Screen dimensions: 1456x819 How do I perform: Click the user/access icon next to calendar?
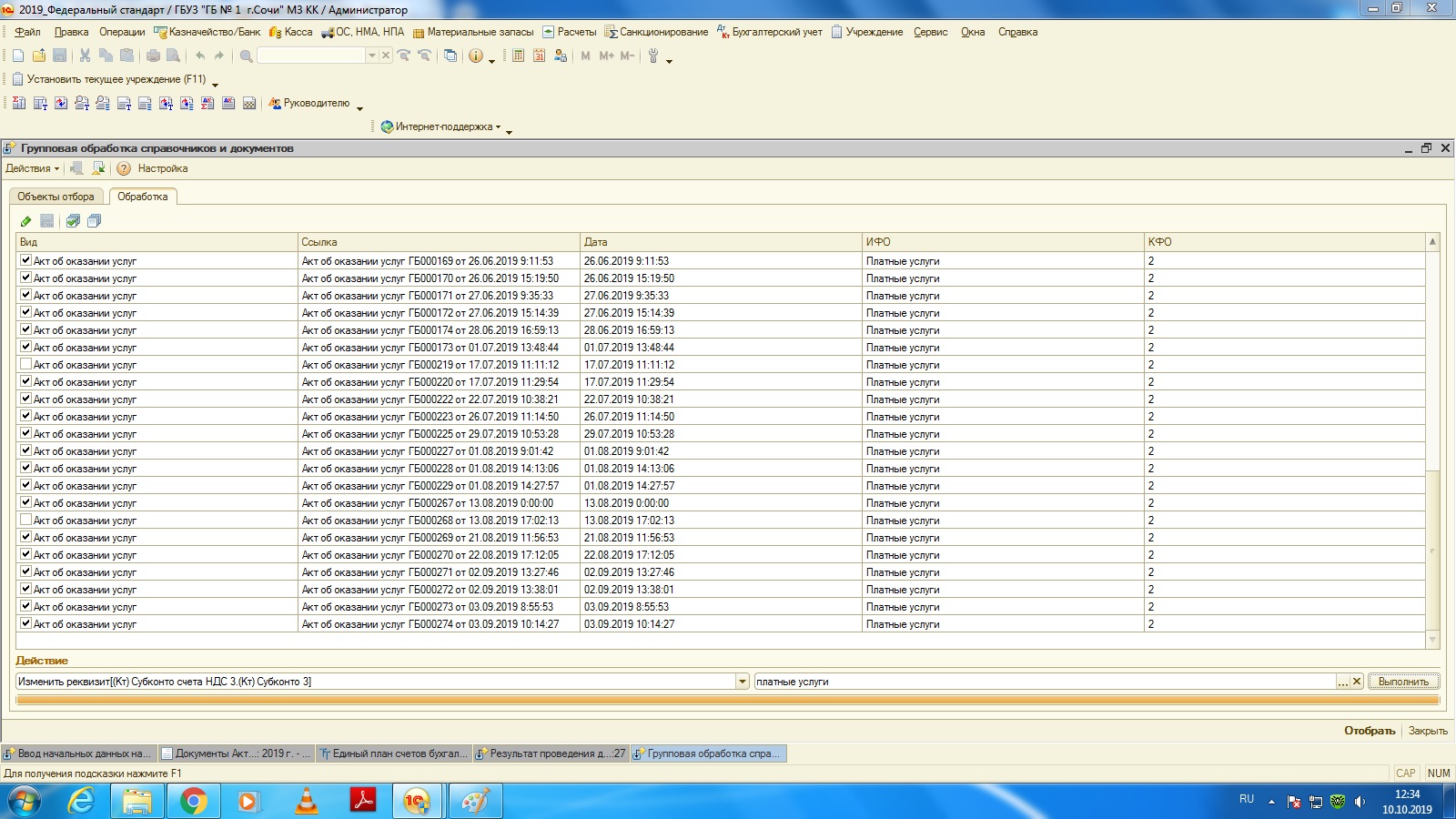coord(561,56)
